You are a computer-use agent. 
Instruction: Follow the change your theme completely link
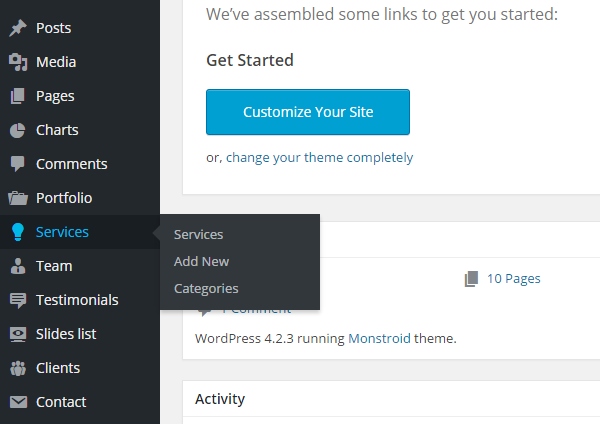click(320, 158)
